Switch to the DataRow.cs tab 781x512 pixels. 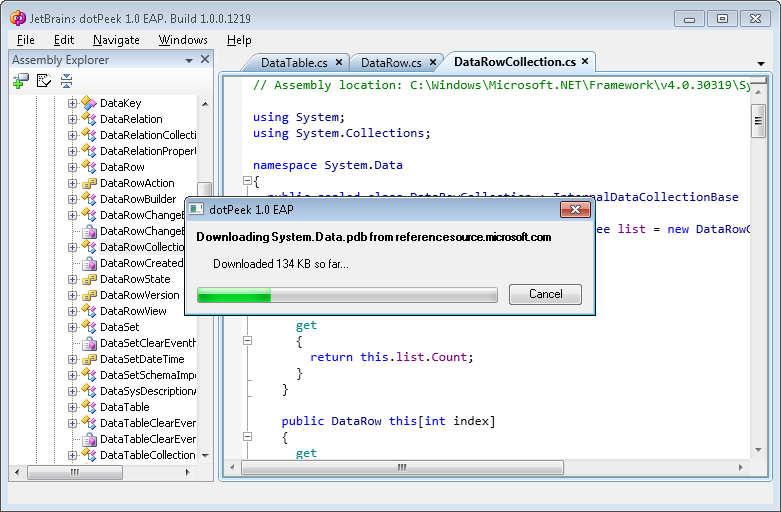[391, 63]
